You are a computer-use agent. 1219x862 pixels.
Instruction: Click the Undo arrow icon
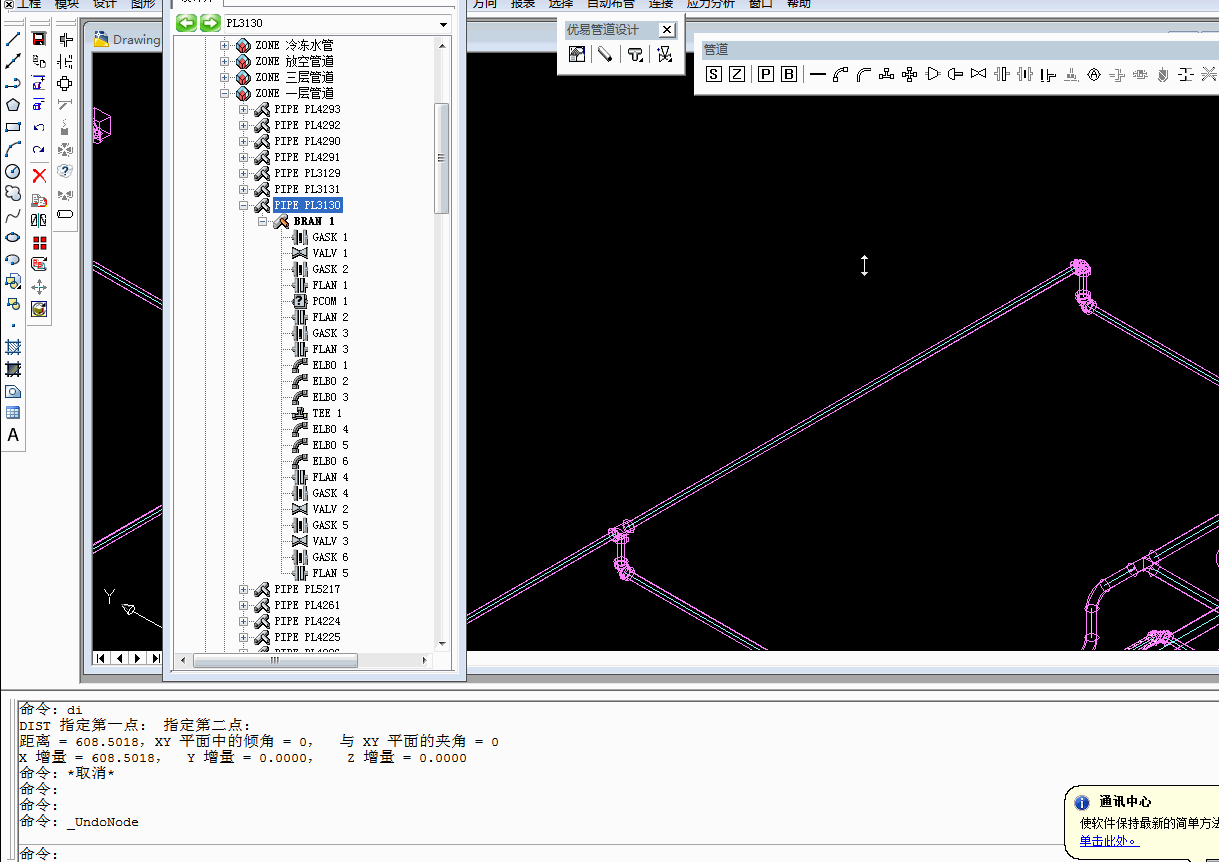(x=39, y=127)
